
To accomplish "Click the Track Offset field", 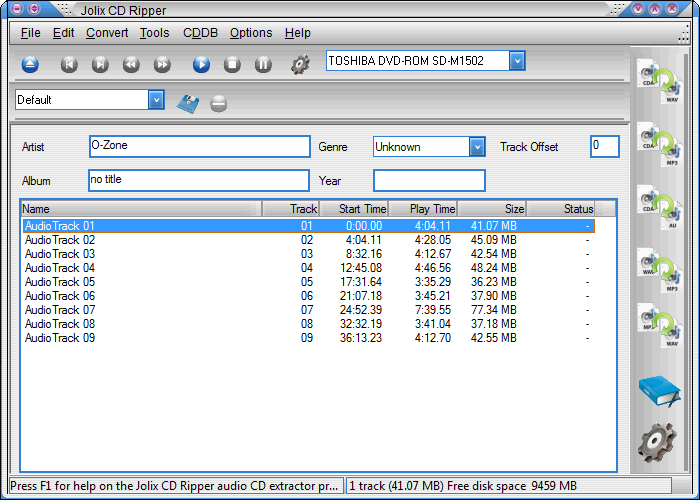I will click(x=604, y=146).
